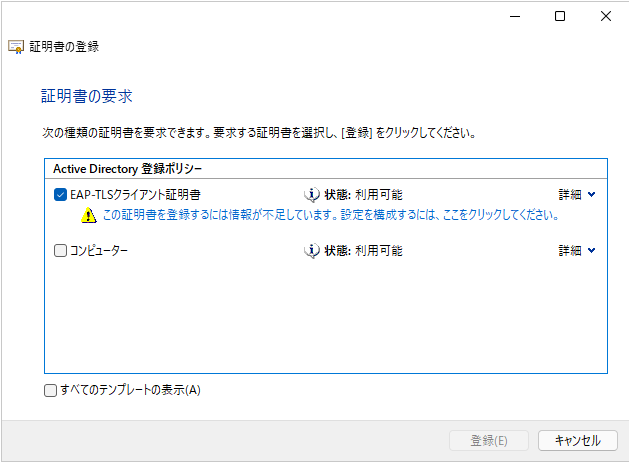Click 状態: 利用可能 text in EAP-TLS row
The image size is (629, 467).
[363, 195]
